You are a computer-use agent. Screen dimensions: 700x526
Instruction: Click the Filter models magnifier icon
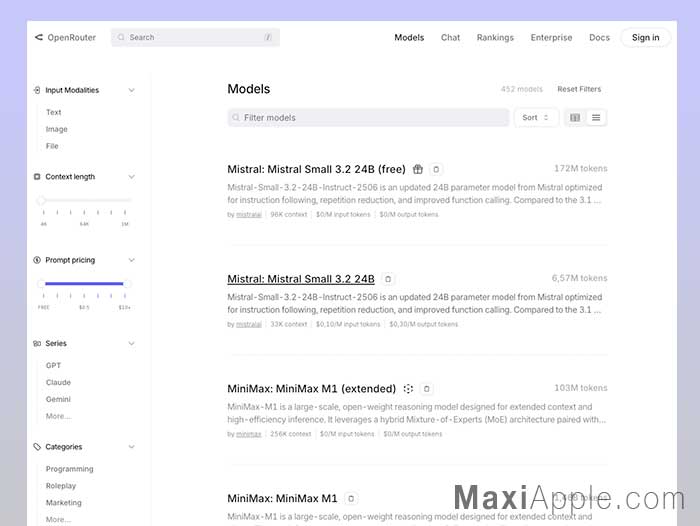click(236, 117)
